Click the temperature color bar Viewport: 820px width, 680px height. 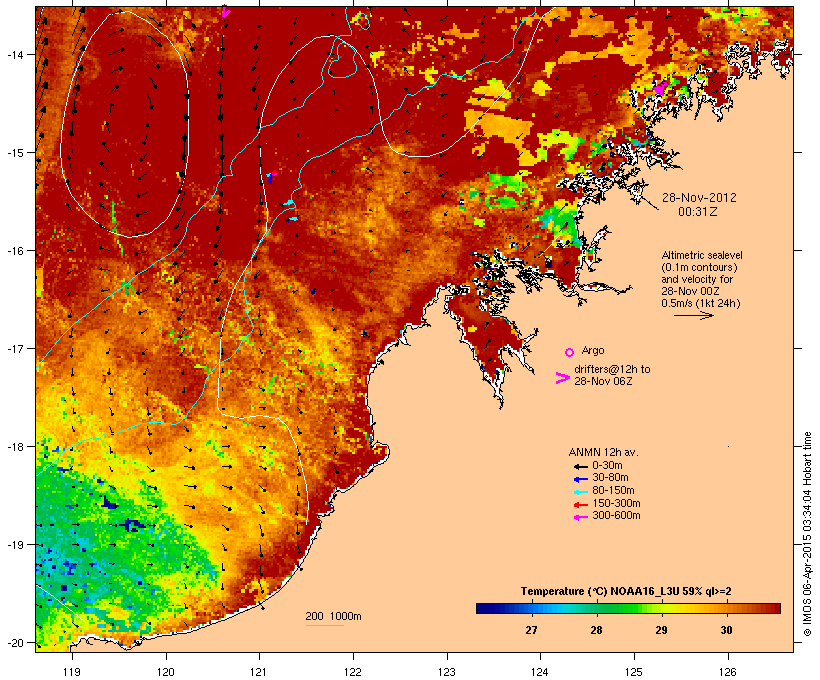click(628, 608)
